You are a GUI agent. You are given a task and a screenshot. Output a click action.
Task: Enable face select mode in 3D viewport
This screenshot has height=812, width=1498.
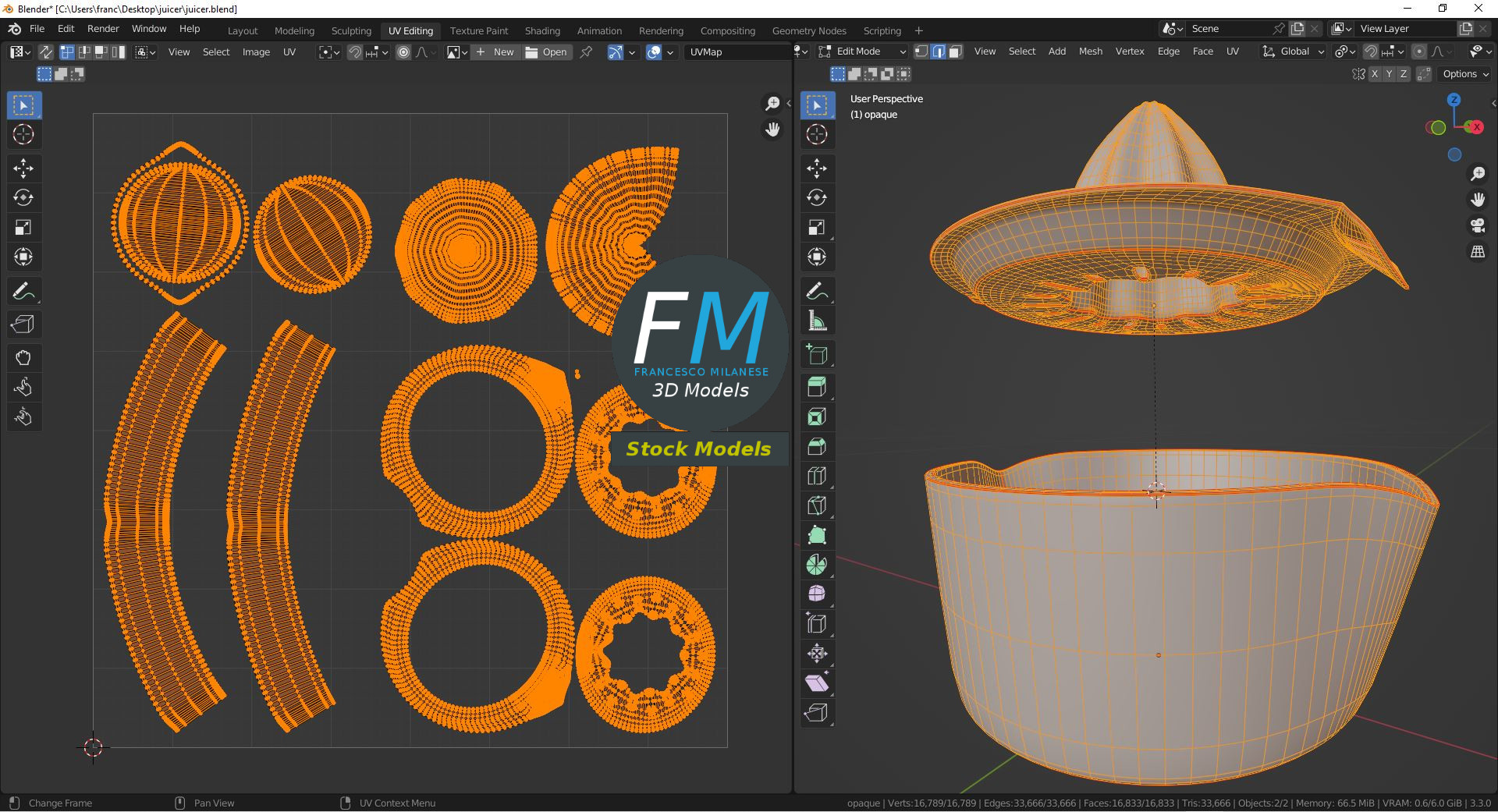(956, 51)
